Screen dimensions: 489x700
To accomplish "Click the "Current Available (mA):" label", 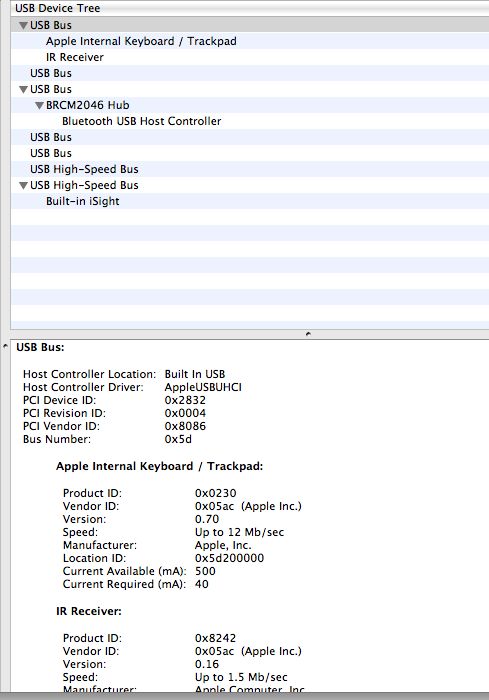I will click(x=125, y=571).
